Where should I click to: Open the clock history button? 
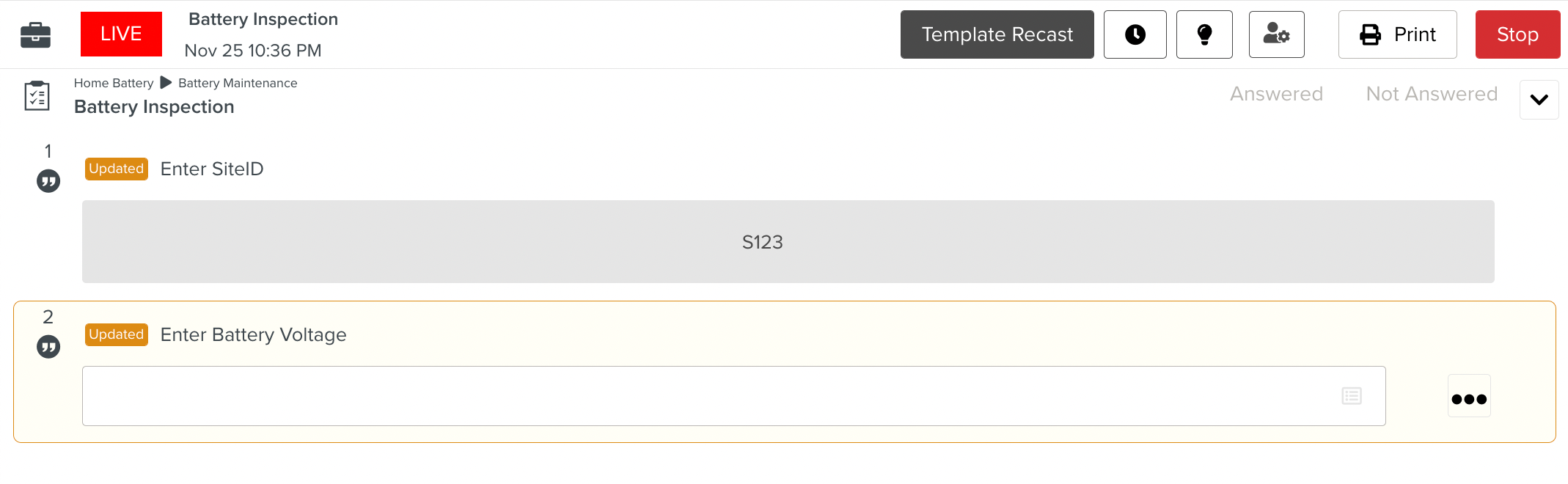pos(1135,34)
